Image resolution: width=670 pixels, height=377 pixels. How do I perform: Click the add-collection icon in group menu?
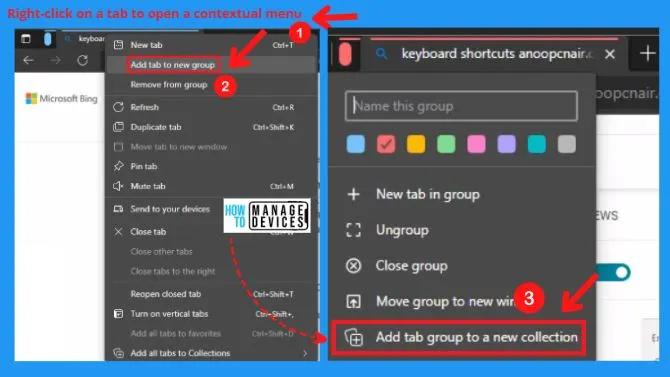pos(354,338)
